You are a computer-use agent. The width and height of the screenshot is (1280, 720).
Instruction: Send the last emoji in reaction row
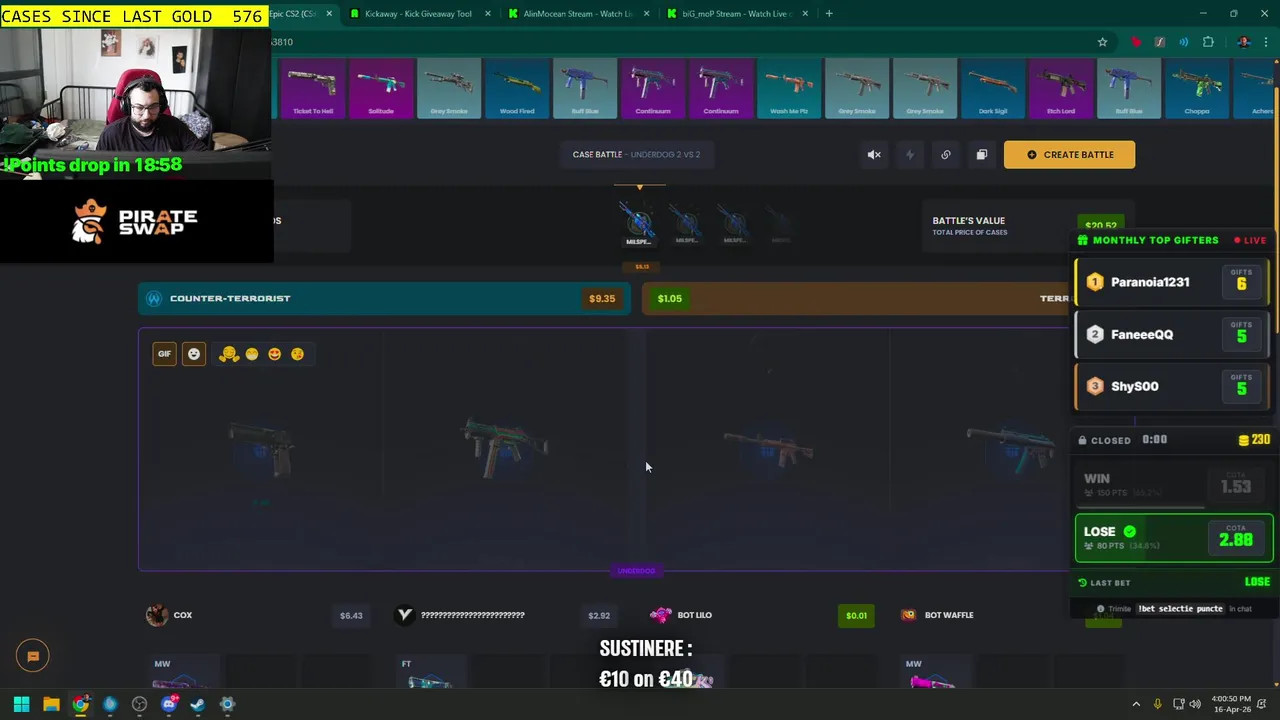pos(297,354)
